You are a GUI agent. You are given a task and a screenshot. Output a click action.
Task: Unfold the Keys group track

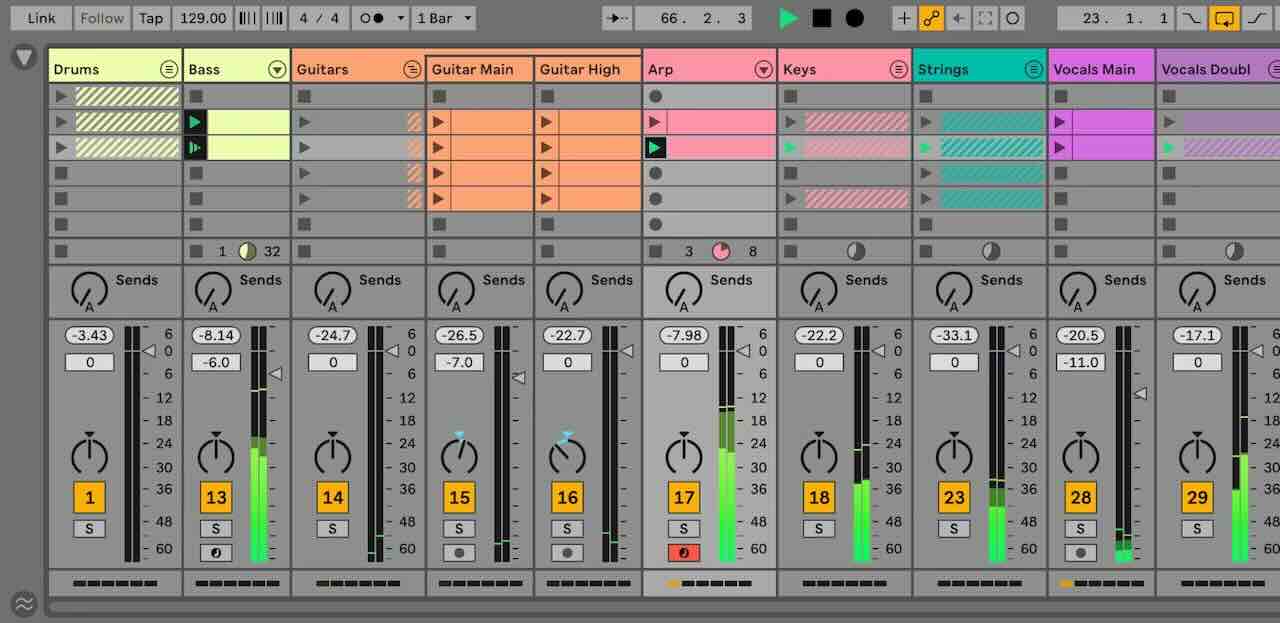(899, 69)
